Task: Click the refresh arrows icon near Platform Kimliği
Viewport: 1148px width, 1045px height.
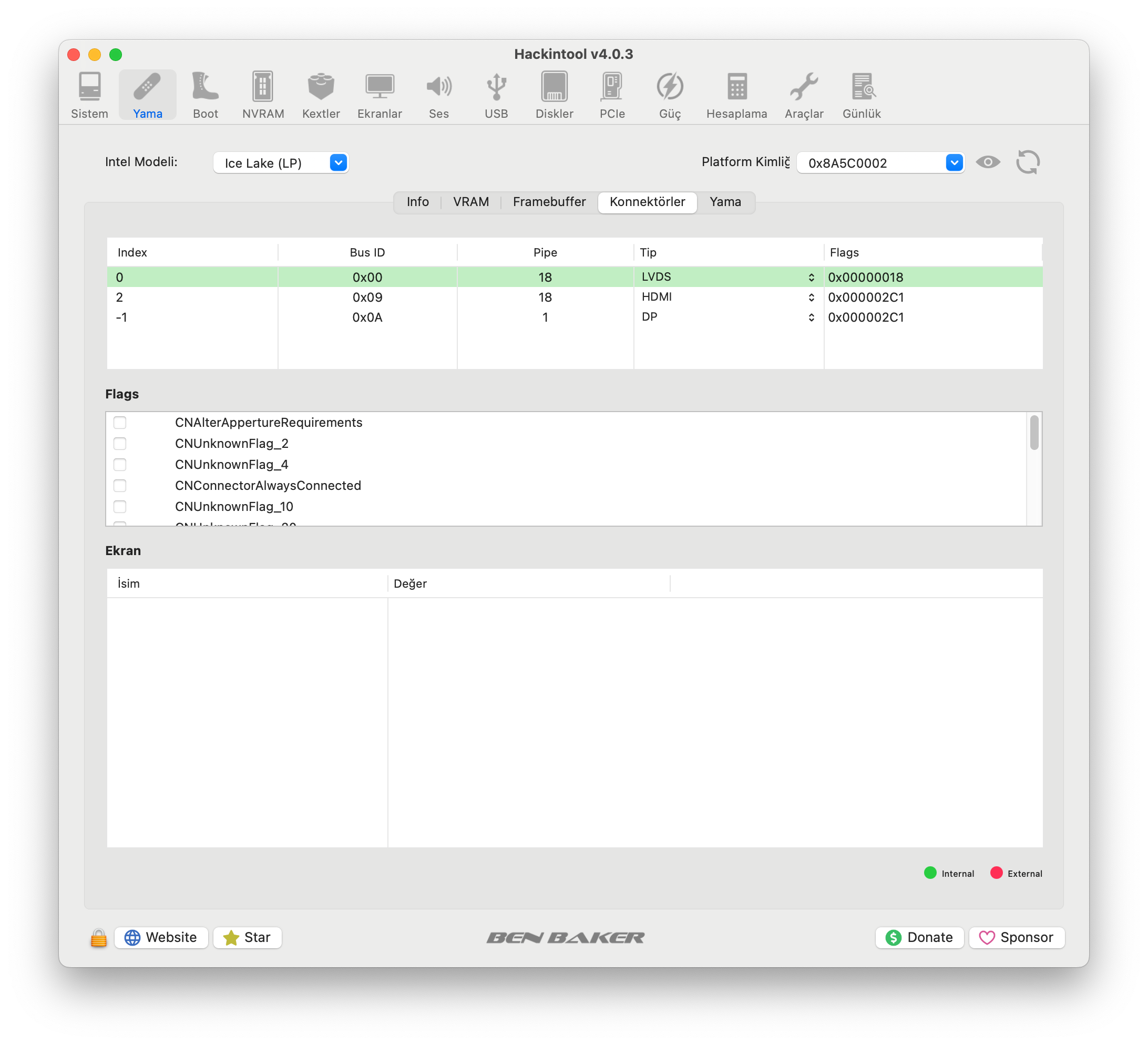Action: pyautogui.click(x=1028, y=162)
